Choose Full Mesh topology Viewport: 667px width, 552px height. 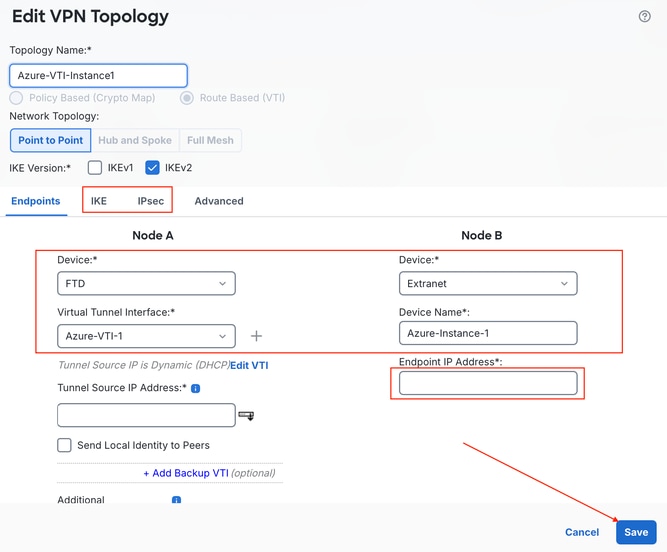(x=210, y=140)
